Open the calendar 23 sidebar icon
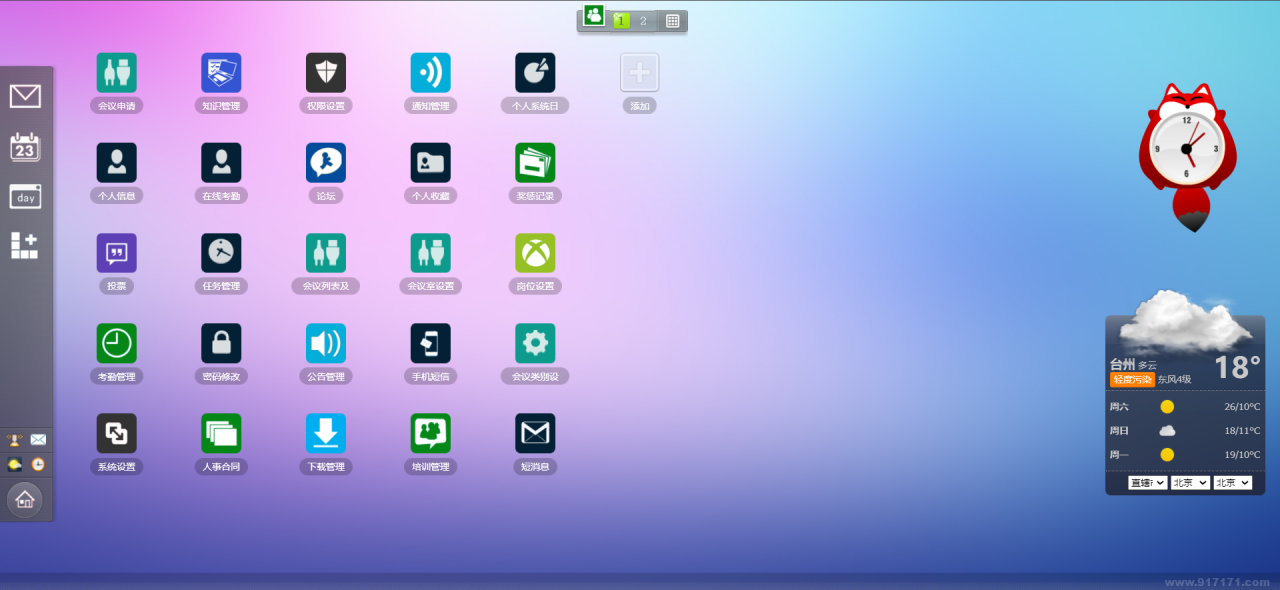1280x590 pixels. click(x=25, y=147)
